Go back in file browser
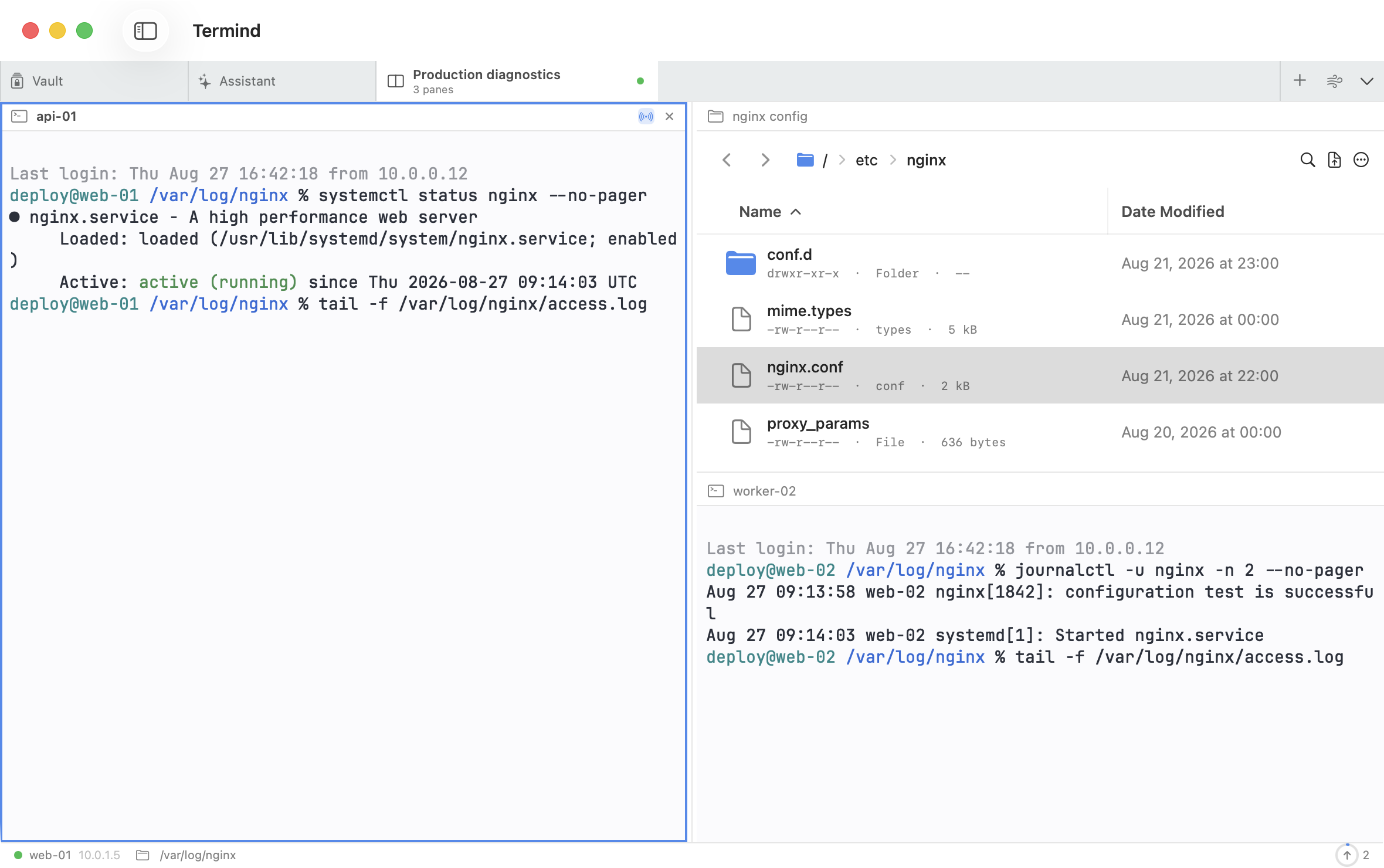1384x868 pixels. tap(727, 160)
